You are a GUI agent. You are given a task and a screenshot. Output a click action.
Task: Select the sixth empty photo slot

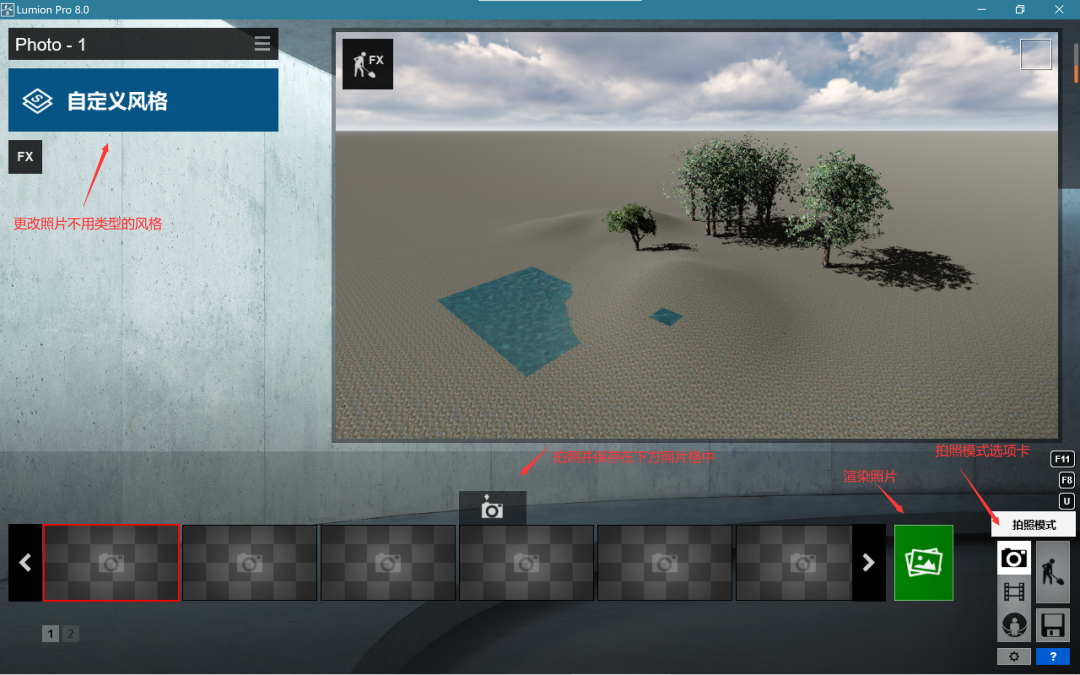click(x=794, y=563)
